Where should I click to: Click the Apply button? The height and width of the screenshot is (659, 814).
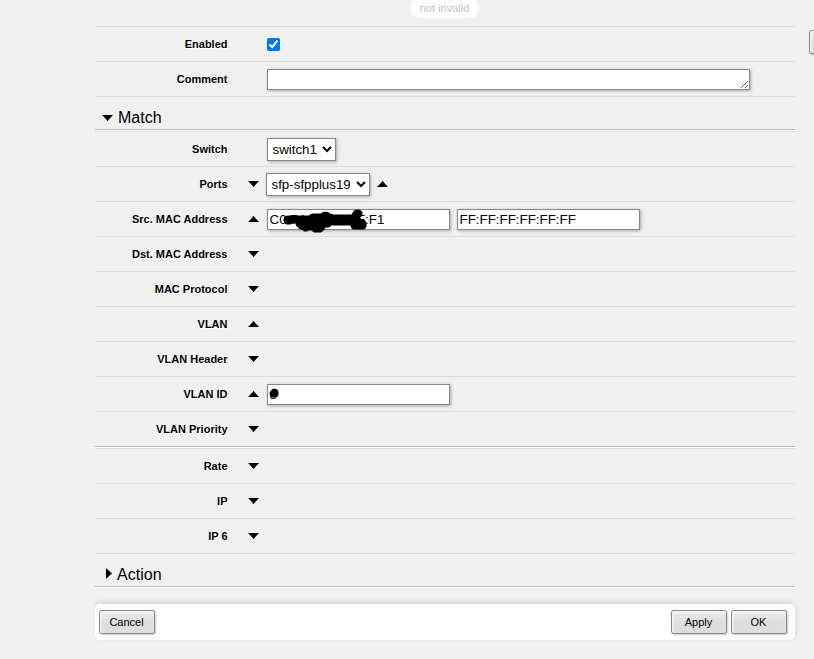[x=698, y=622]
